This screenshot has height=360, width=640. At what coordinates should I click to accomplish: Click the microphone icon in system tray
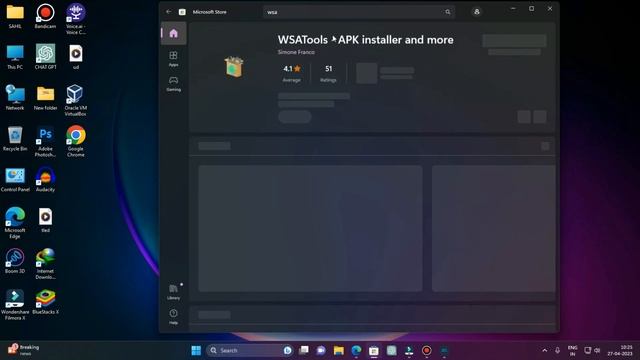[557, 350]
